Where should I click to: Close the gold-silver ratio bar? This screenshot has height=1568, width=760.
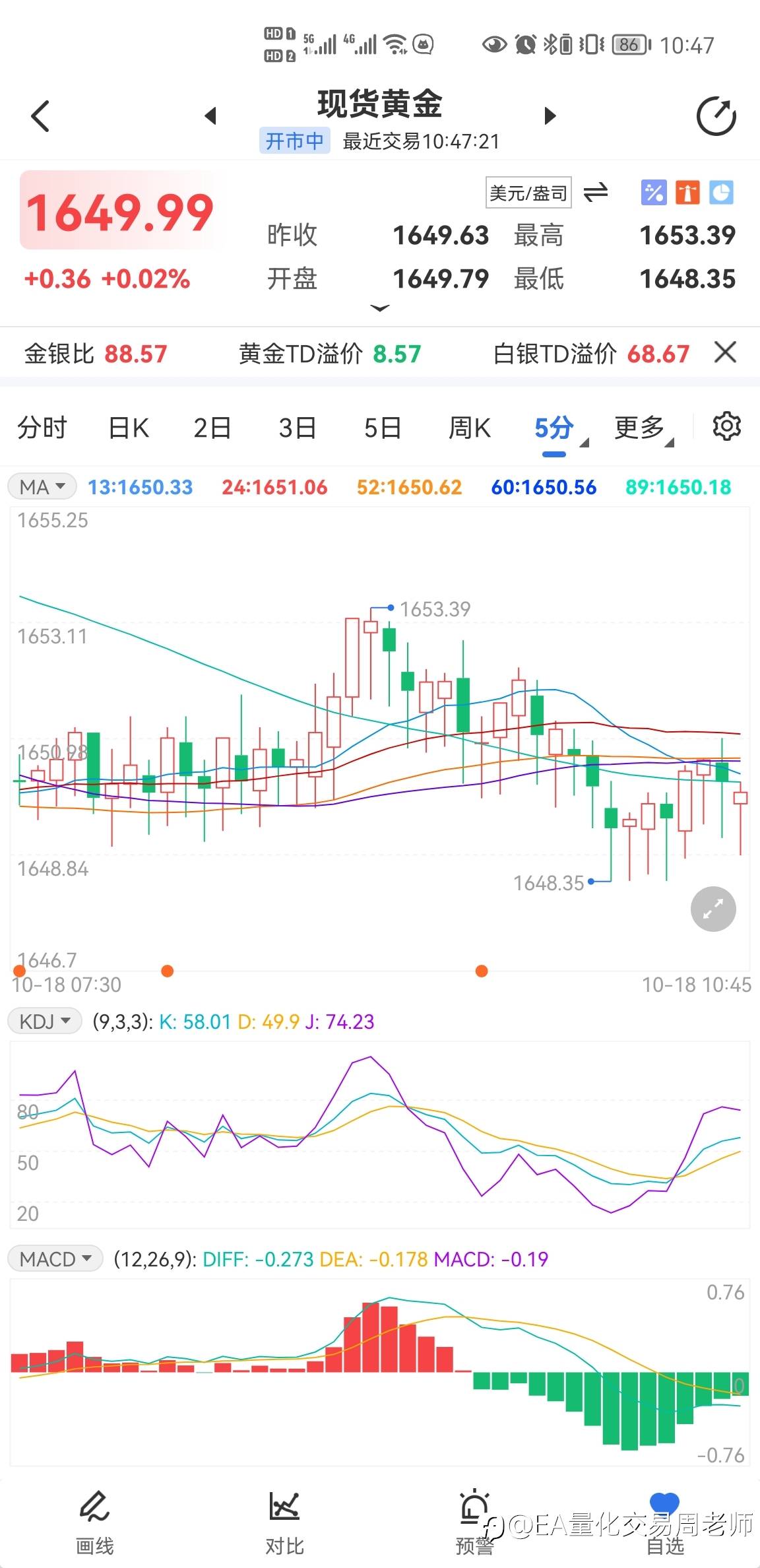coord(725,352)
